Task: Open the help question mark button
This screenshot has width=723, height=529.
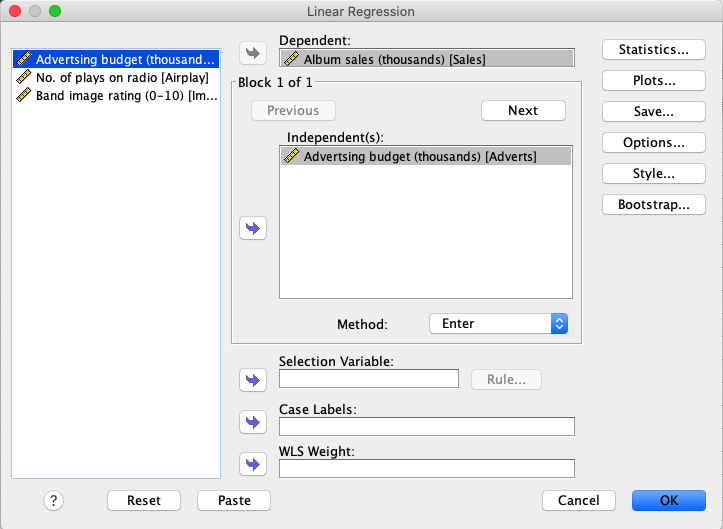Action: 53,500
